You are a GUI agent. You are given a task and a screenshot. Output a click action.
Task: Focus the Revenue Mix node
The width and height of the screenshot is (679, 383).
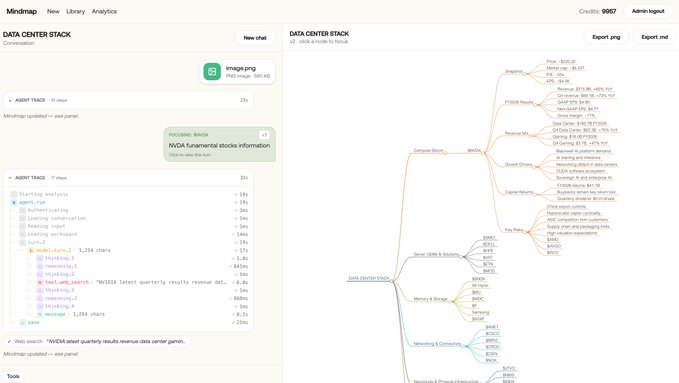(x=516, y=133)
